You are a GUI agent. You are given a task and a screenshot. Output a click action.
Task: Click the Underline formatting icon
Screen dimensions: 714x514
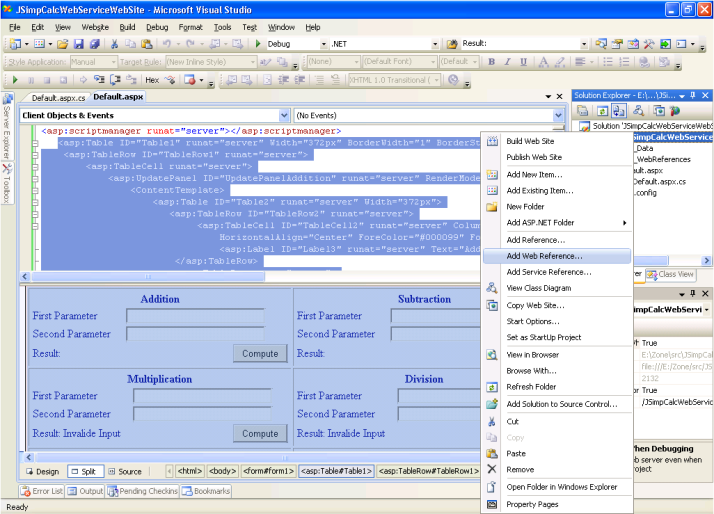pyautogui.click(x=522, y=62)
